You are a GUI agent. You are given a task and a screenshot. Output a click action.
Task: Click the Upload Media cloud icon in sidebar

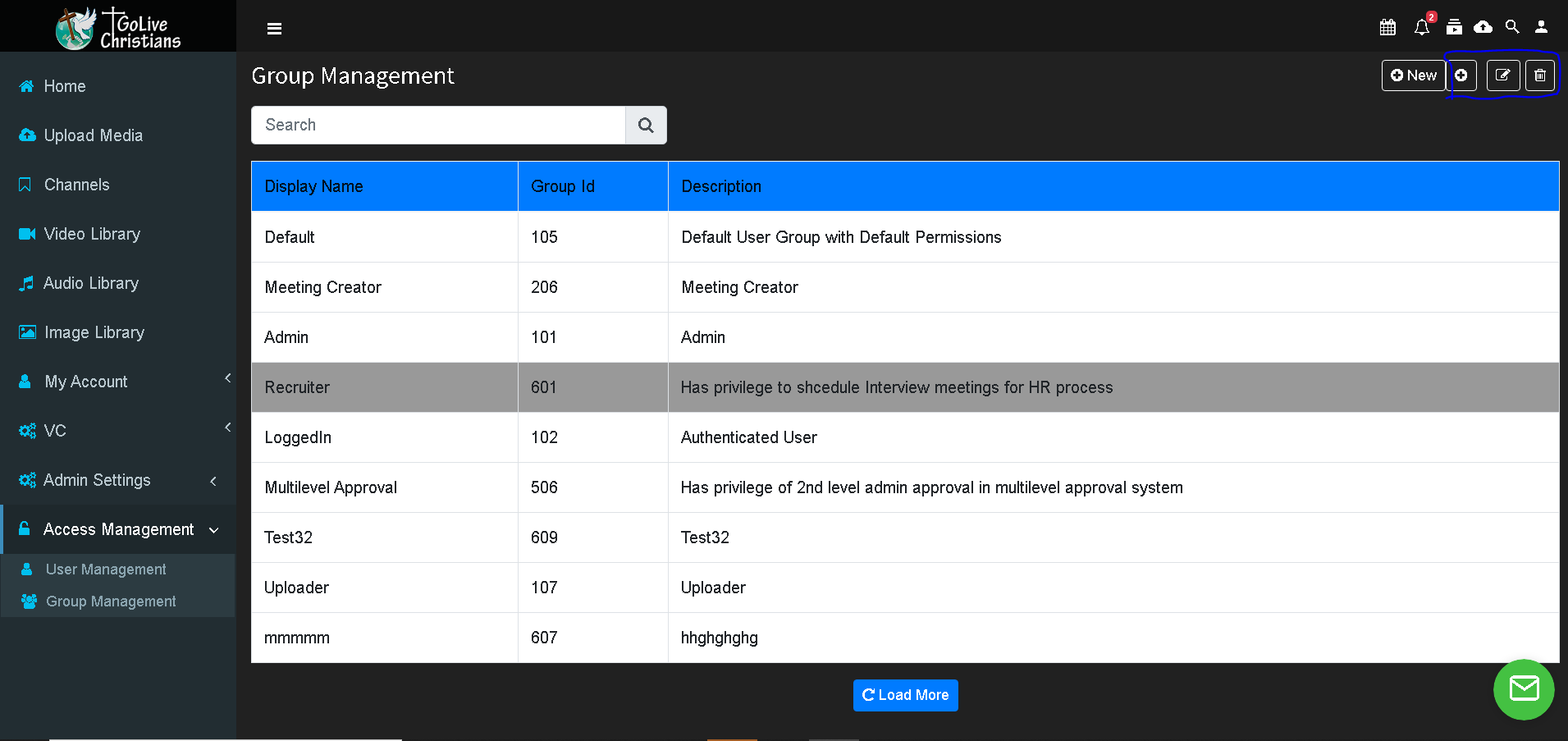pyautogui.click(x=27, y=135)
